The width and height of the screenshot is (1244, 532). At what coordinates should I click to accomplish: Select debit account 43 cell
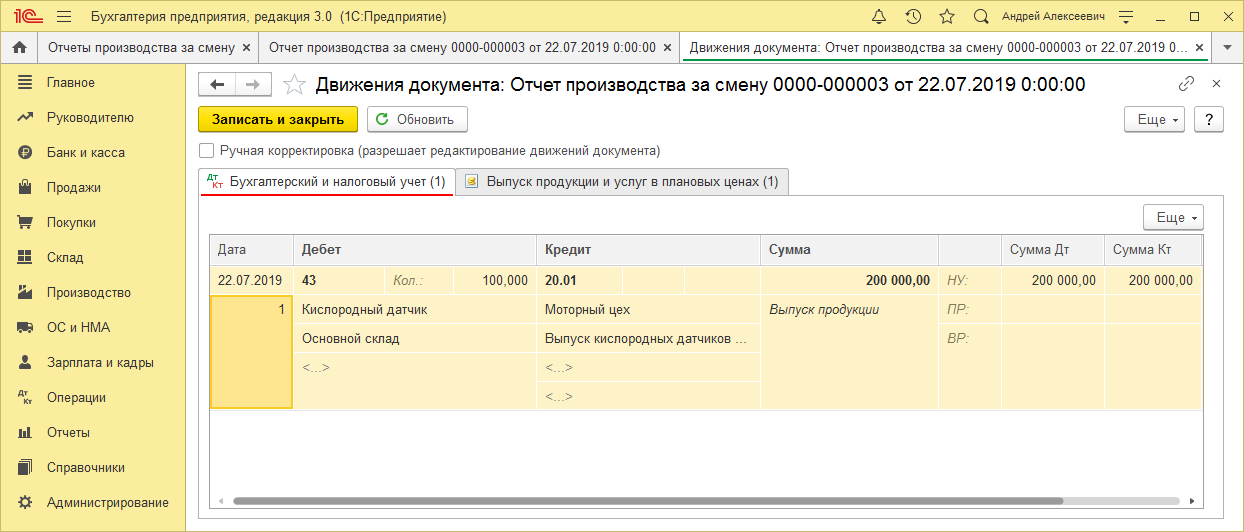(338, 280)
